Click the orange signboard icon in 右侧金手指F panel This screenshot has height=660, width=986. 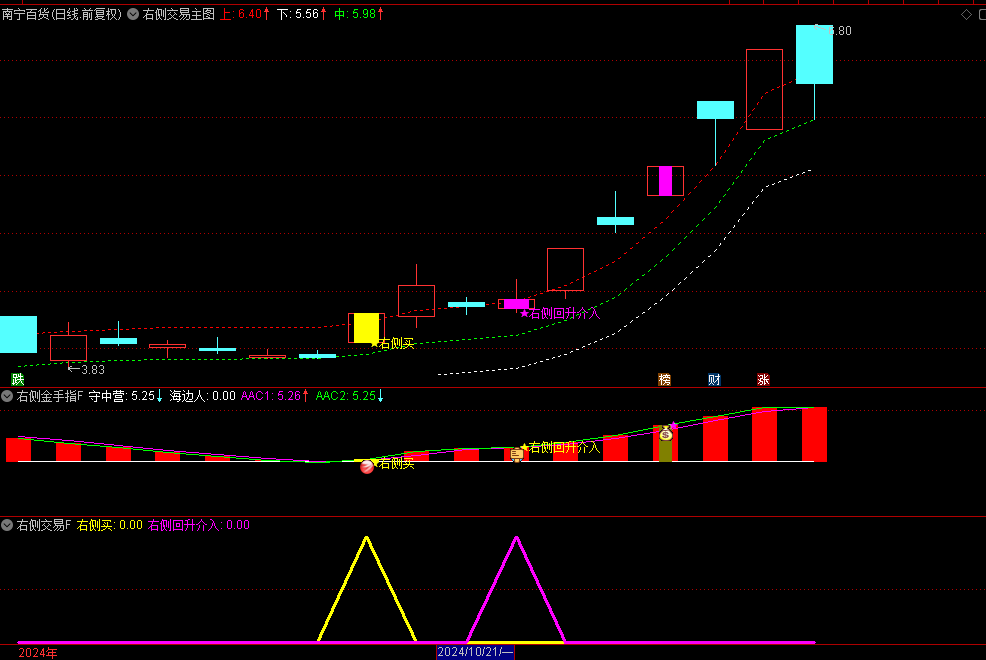516,454
